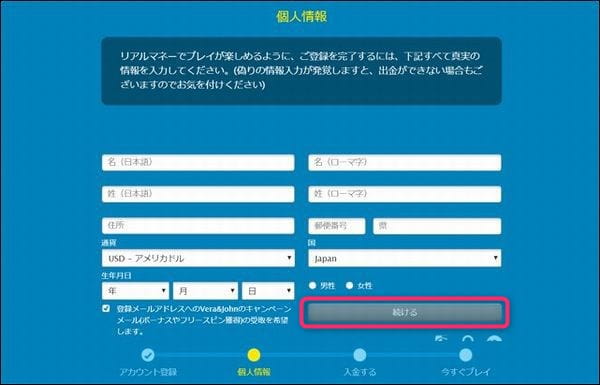This screenshot has height=385, width=600.
Task: Click the アカウント登録 step checkmark circle
Action: click(148, 355)
